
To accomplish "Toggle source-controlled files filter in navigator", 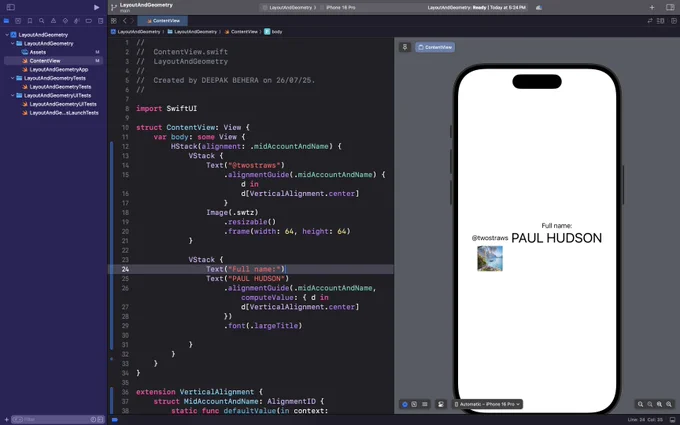I will tap(100, 419).
